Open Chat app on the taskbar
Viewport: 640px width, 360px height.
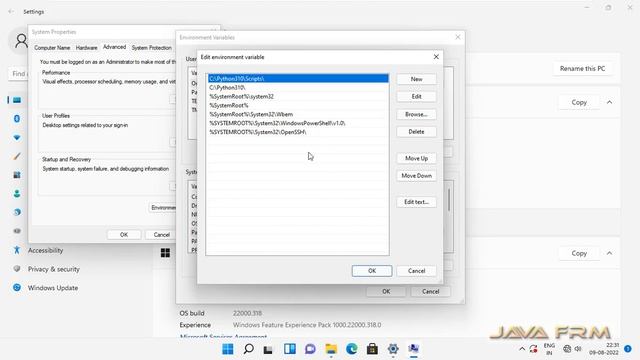pyautogui.click(x=310, y=349)
